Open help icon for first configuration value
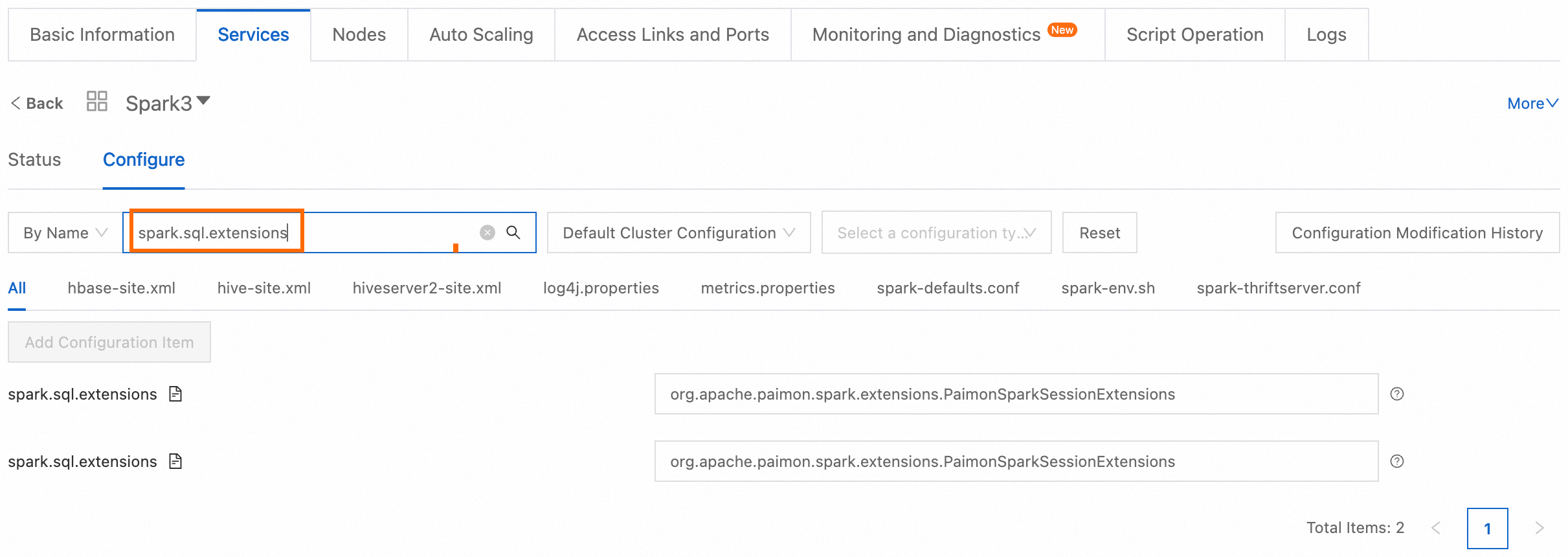Viewport: 1568px width, 557px height. [x=1397, y=394]
